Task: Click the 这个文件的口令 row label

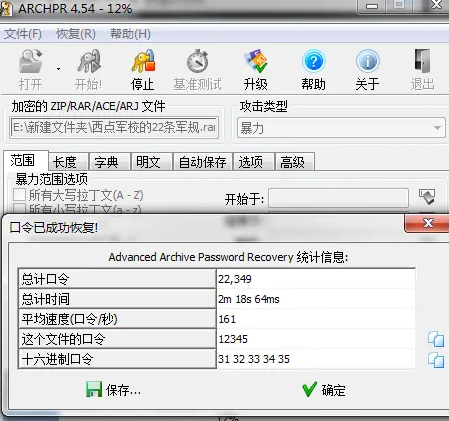Action: pyautogui.click(x=117, y=339)
